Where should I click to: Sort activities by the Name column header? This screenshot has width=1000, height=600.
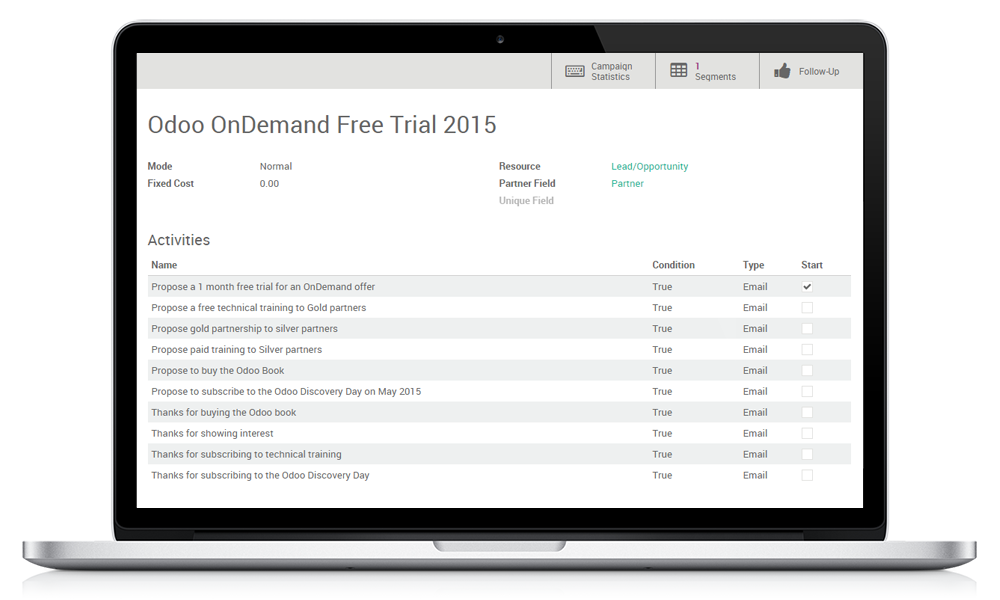point(164,265)
